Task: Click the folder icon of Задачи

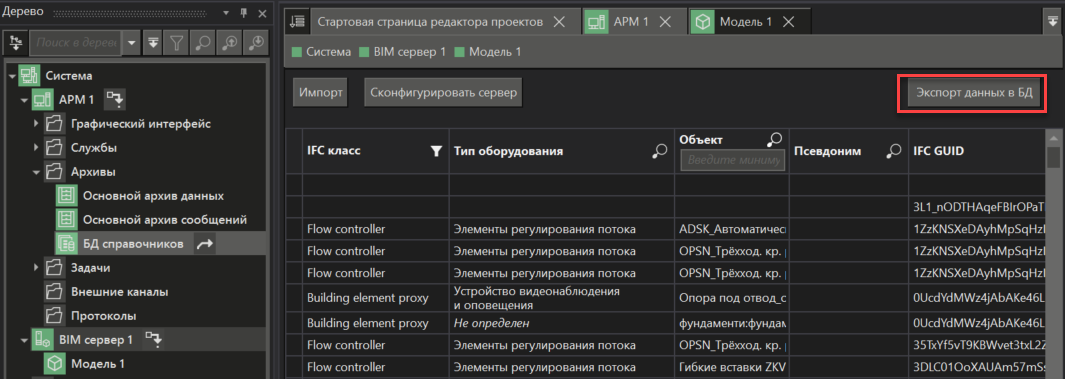Action: [x=54, y=268]
